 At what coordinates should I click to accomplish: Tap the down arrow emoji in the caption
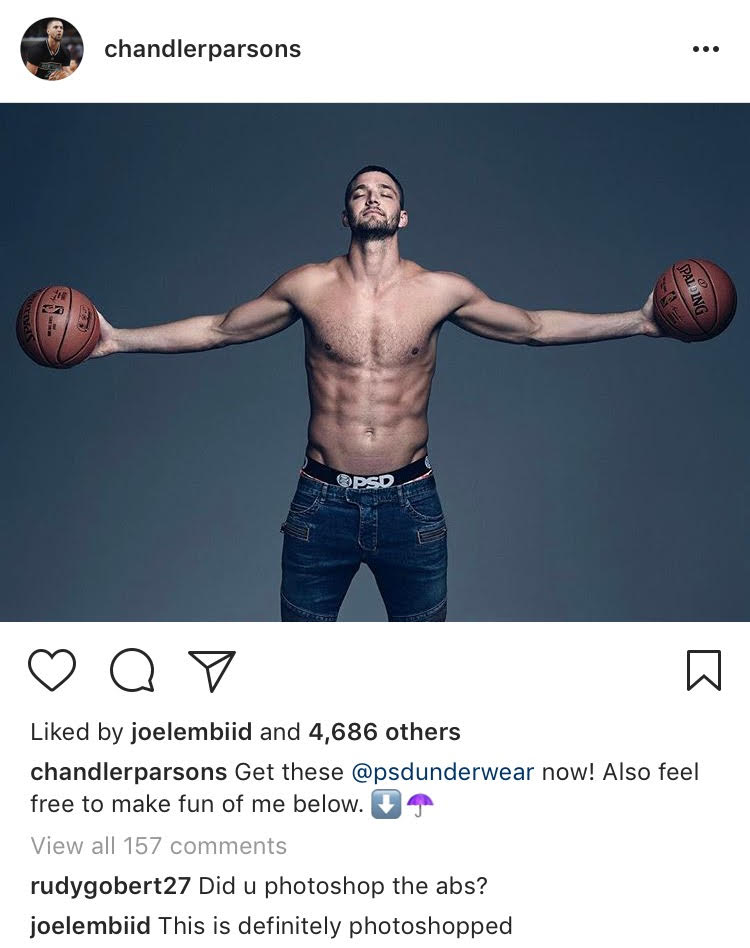pos(386,805)
